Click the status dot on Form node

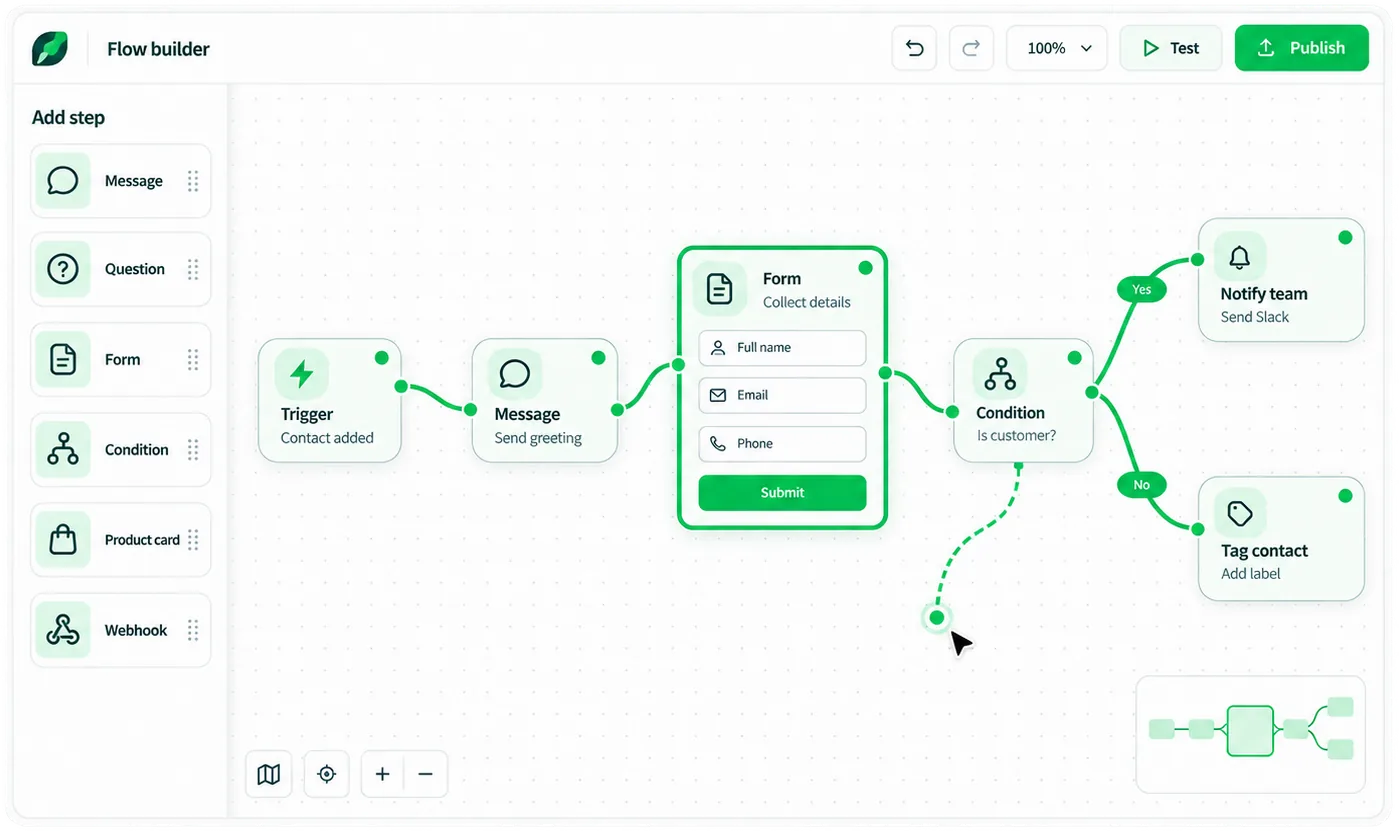[x=865, y=268]
